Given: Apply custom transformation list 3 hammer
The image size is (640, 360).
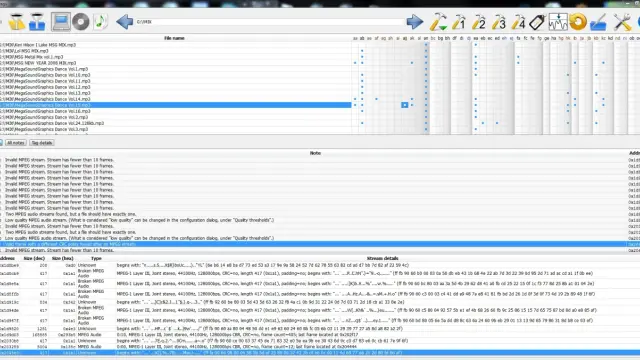Looking at the screenshot, I should click(498, 22).
